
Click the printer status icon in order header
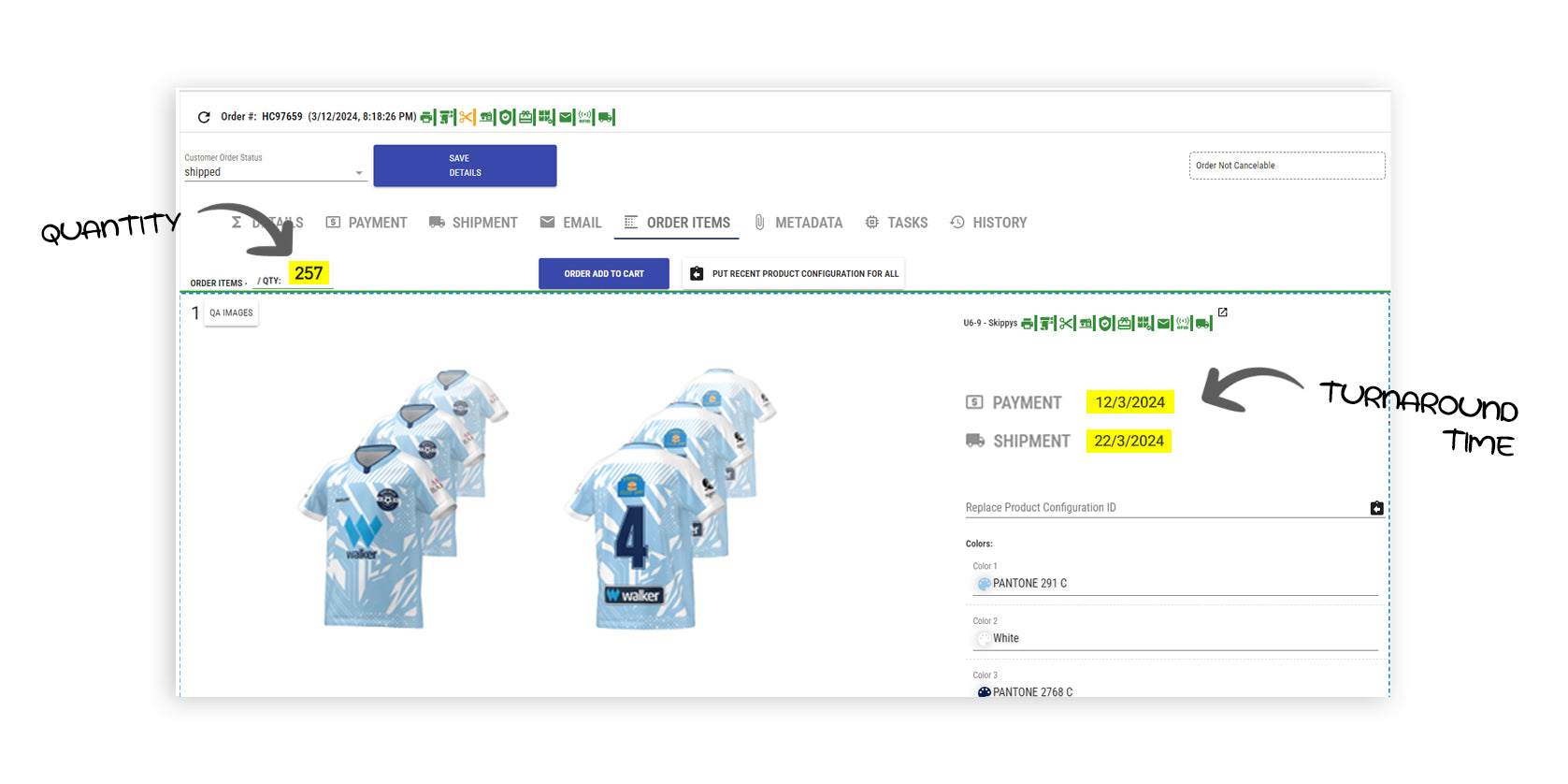click(x=426, y=117)
